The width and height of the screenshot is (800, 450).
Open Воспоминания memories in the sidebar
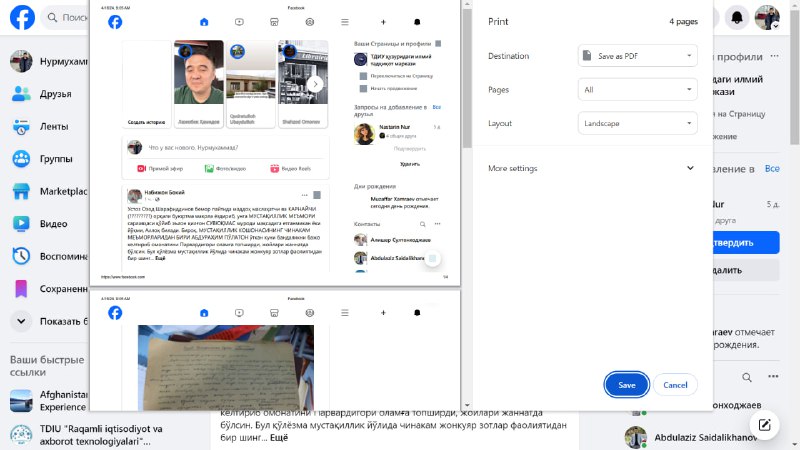click(48, 256)
